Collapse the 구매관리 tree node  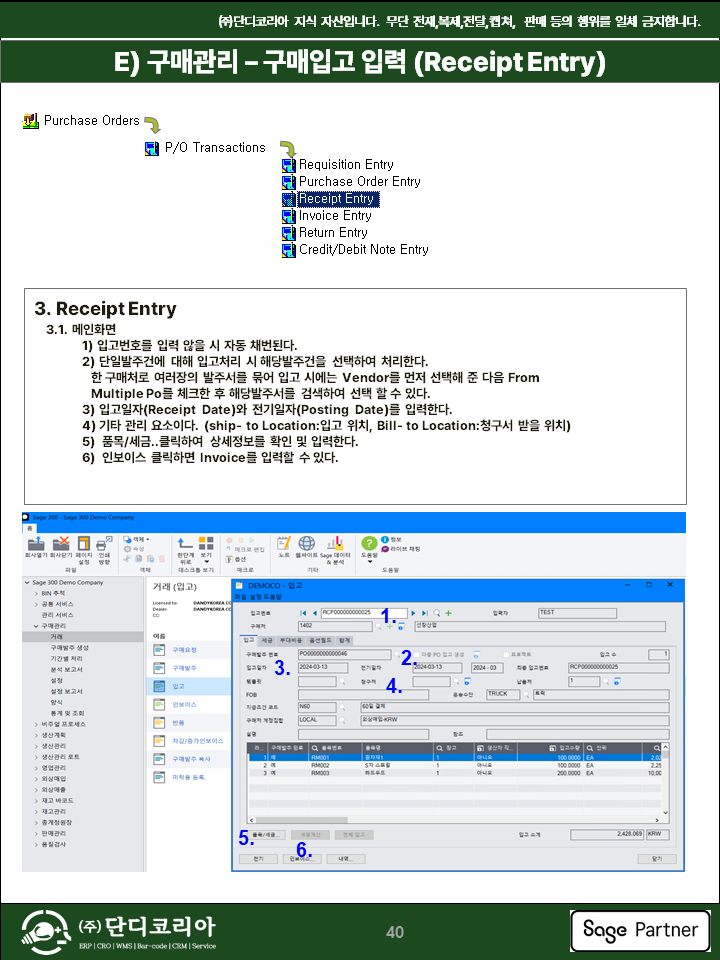pos(36,626)
